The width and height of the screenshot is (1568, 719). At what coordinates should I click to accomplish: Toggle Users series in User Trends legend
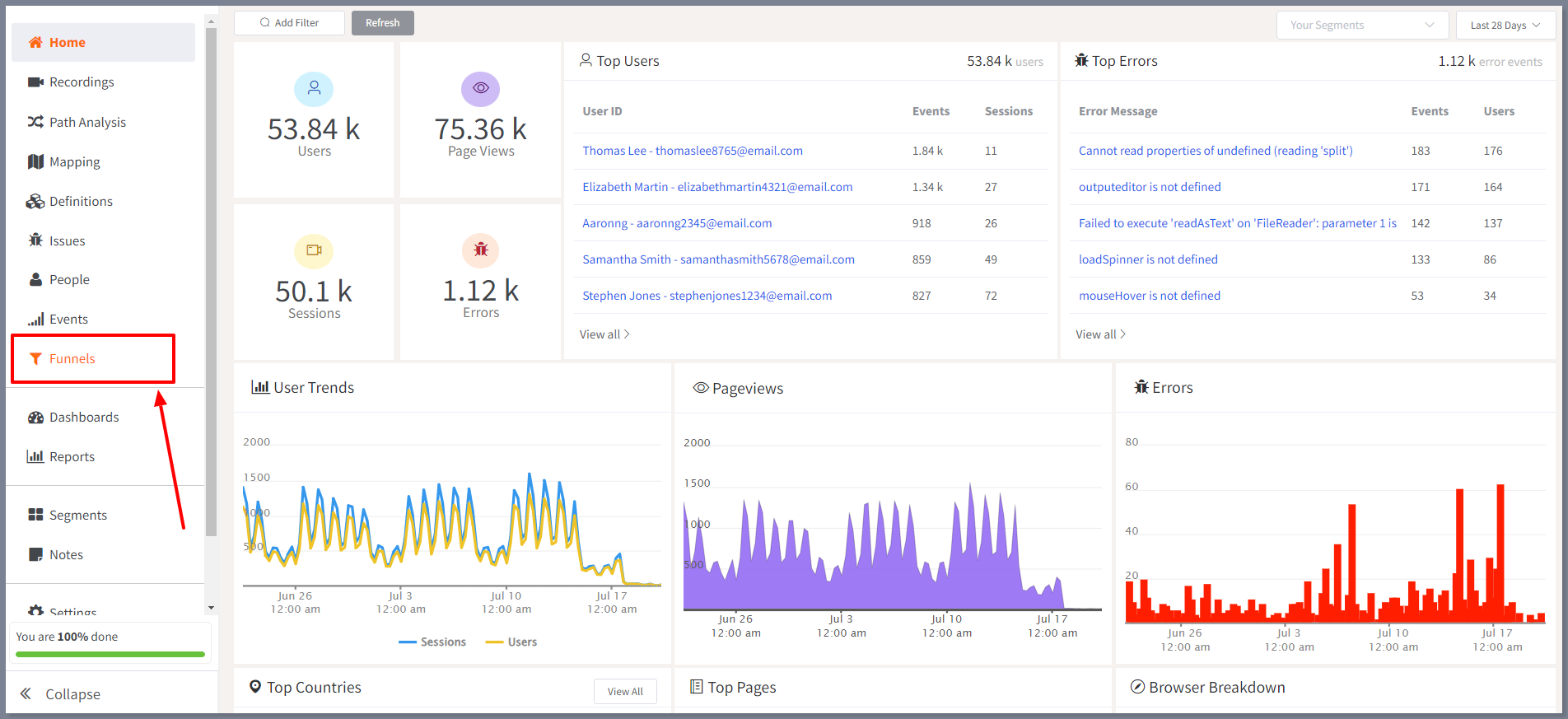[x=511, y=642]
